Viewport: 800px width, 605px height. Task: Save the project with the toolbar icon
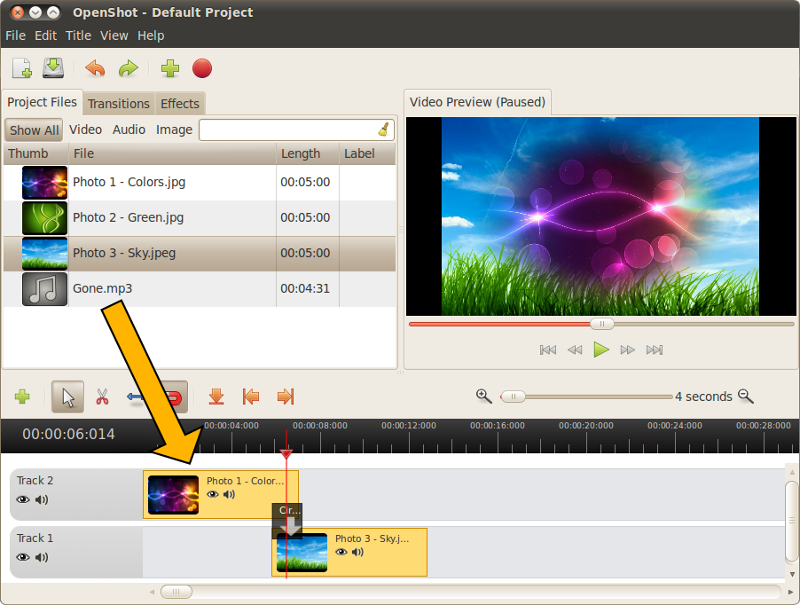point(53,68)
